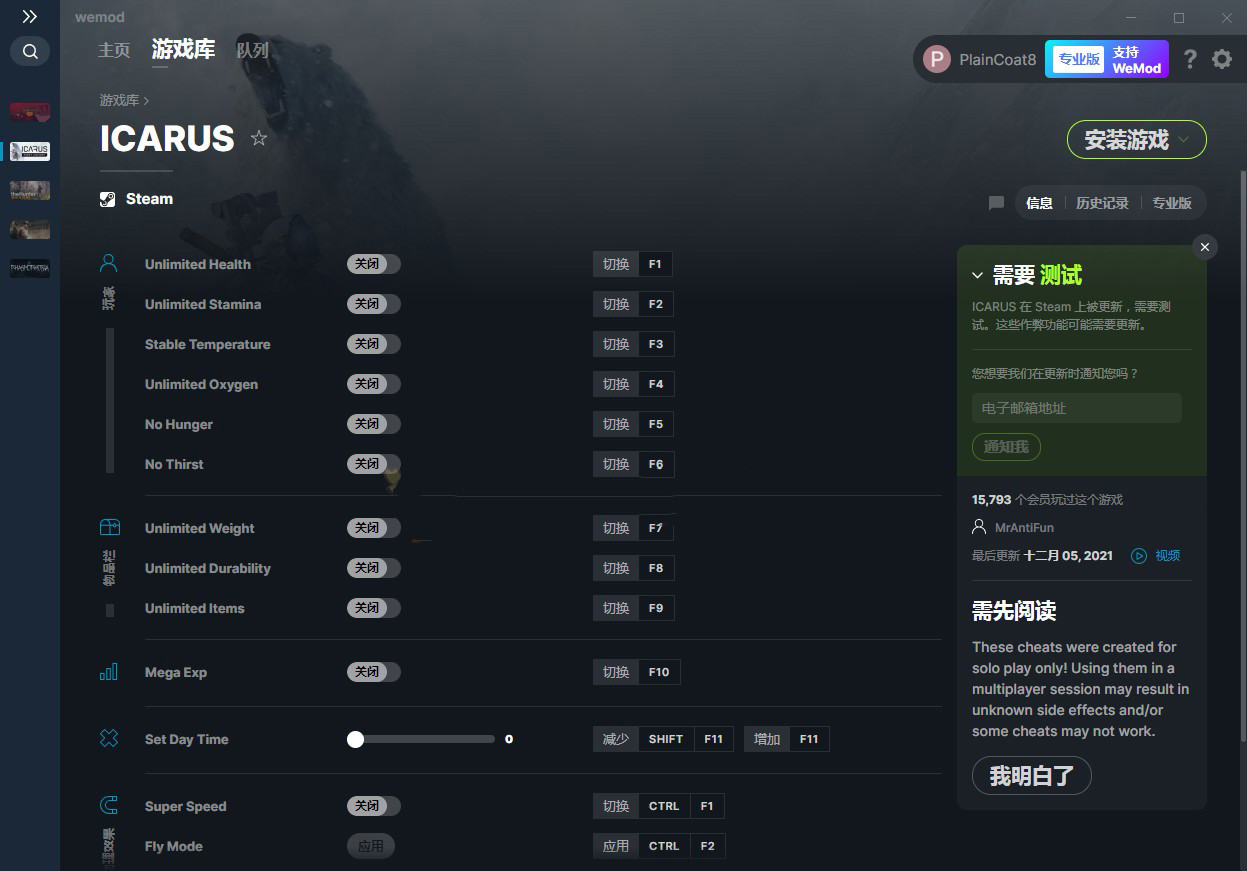Click the 增加 F11 hotkey button
The height and width of the screenshot is (871, 1247).
[787, 739]
